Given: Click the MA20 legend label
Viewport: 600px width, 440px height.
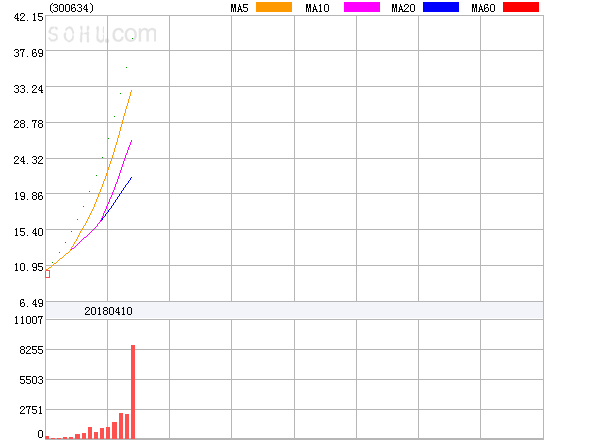Looking at the screenshot, I should click(x=403, y=8).
